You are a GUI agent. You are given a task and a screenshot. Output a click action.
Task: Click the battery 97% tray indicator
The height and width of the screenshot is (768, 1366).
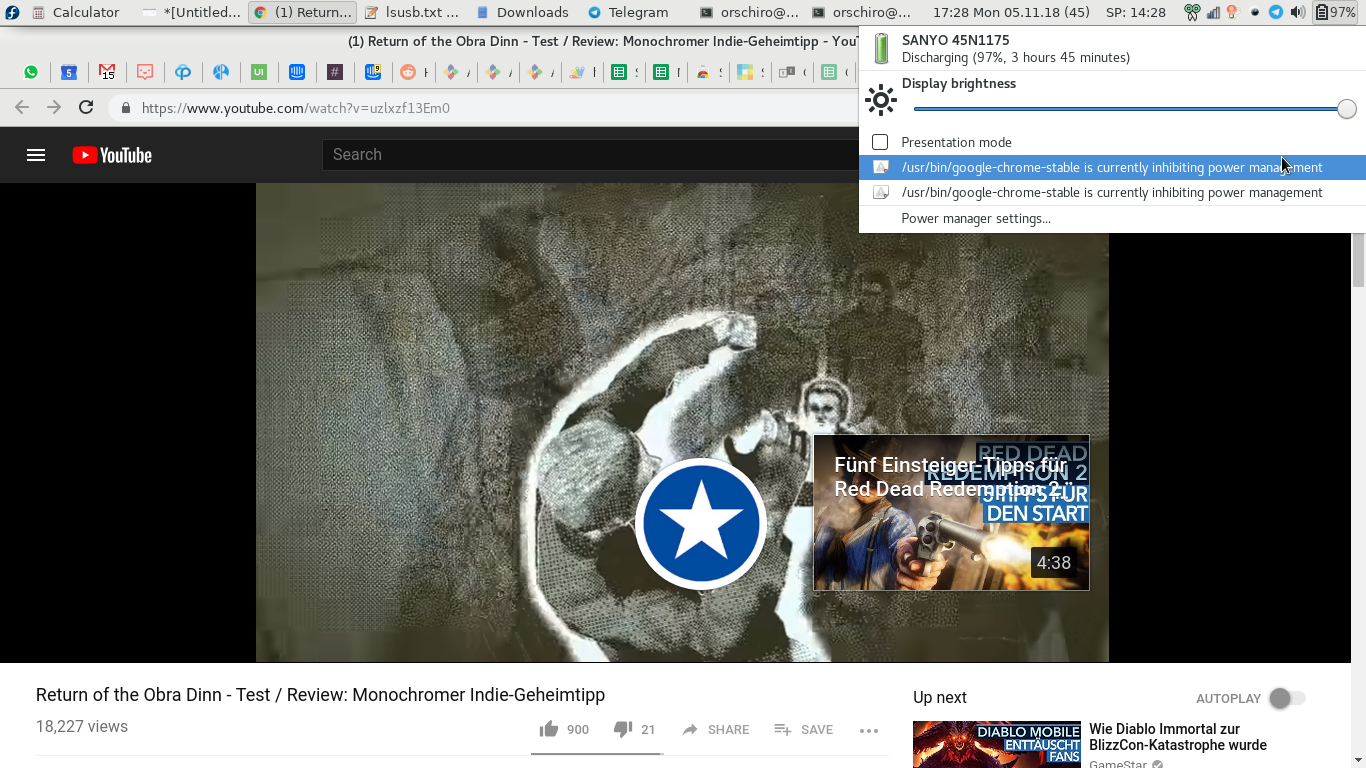(x=1336, y=12)
